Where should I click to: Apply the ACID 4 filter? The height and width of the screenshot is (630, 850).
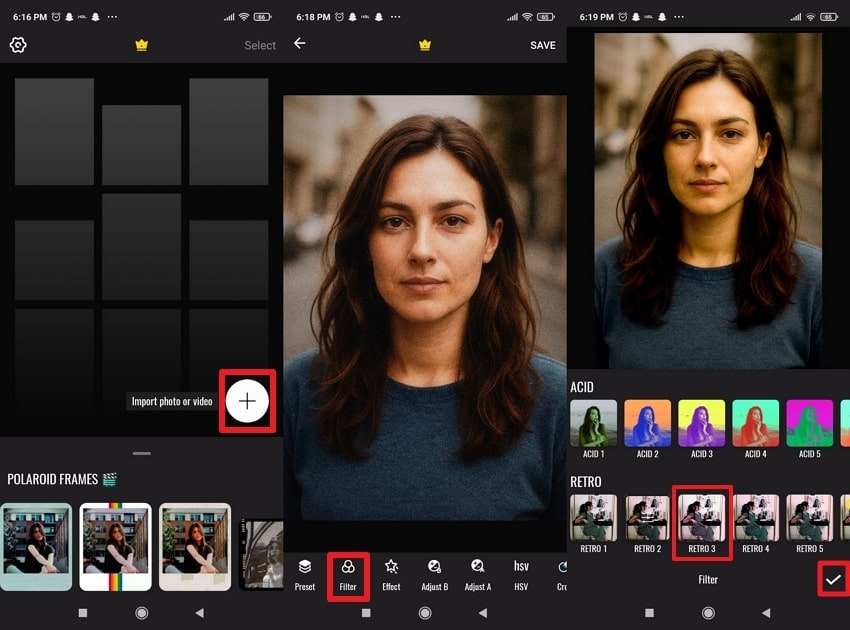[x=756, y=429]
